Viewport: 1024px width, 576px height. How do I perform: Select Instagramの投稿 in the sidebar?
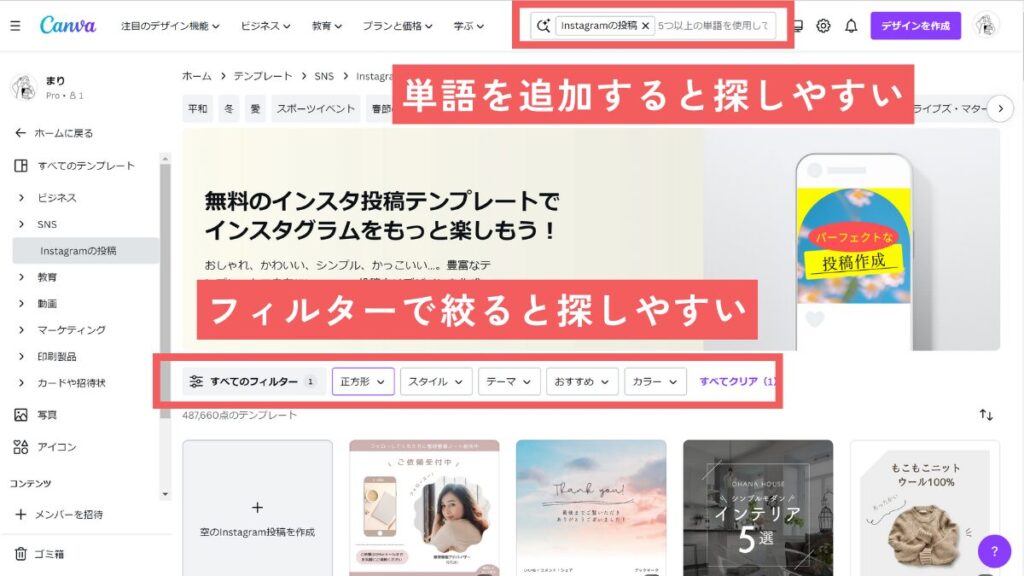pos(86,251)
